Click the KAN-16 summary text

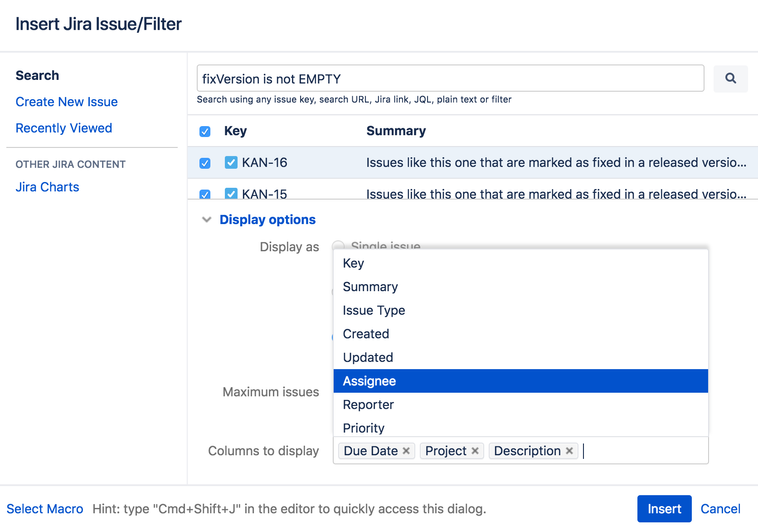tap(556, 162)
